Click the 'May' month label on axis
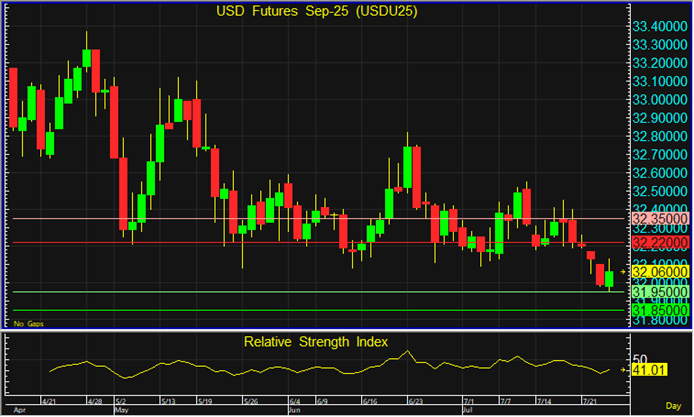The height and width of the screenshot is (417, 694). point(122,410)
